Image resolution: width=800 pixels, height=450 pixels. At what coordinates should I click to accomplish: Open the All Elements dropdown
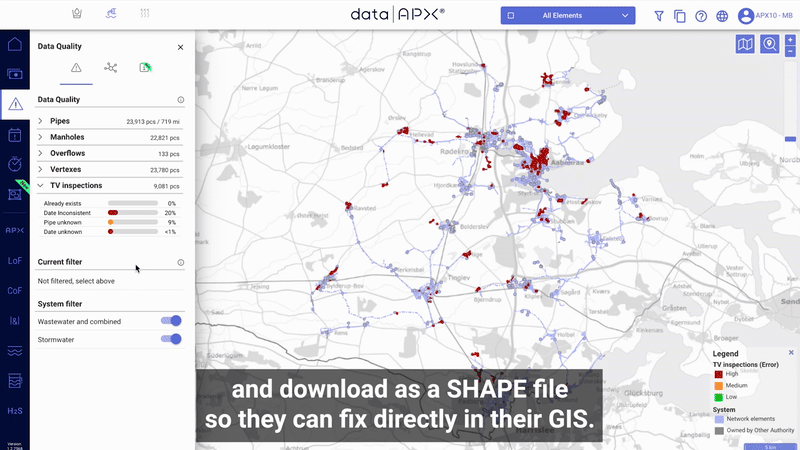pyautogui.click(x=568, y=16)
